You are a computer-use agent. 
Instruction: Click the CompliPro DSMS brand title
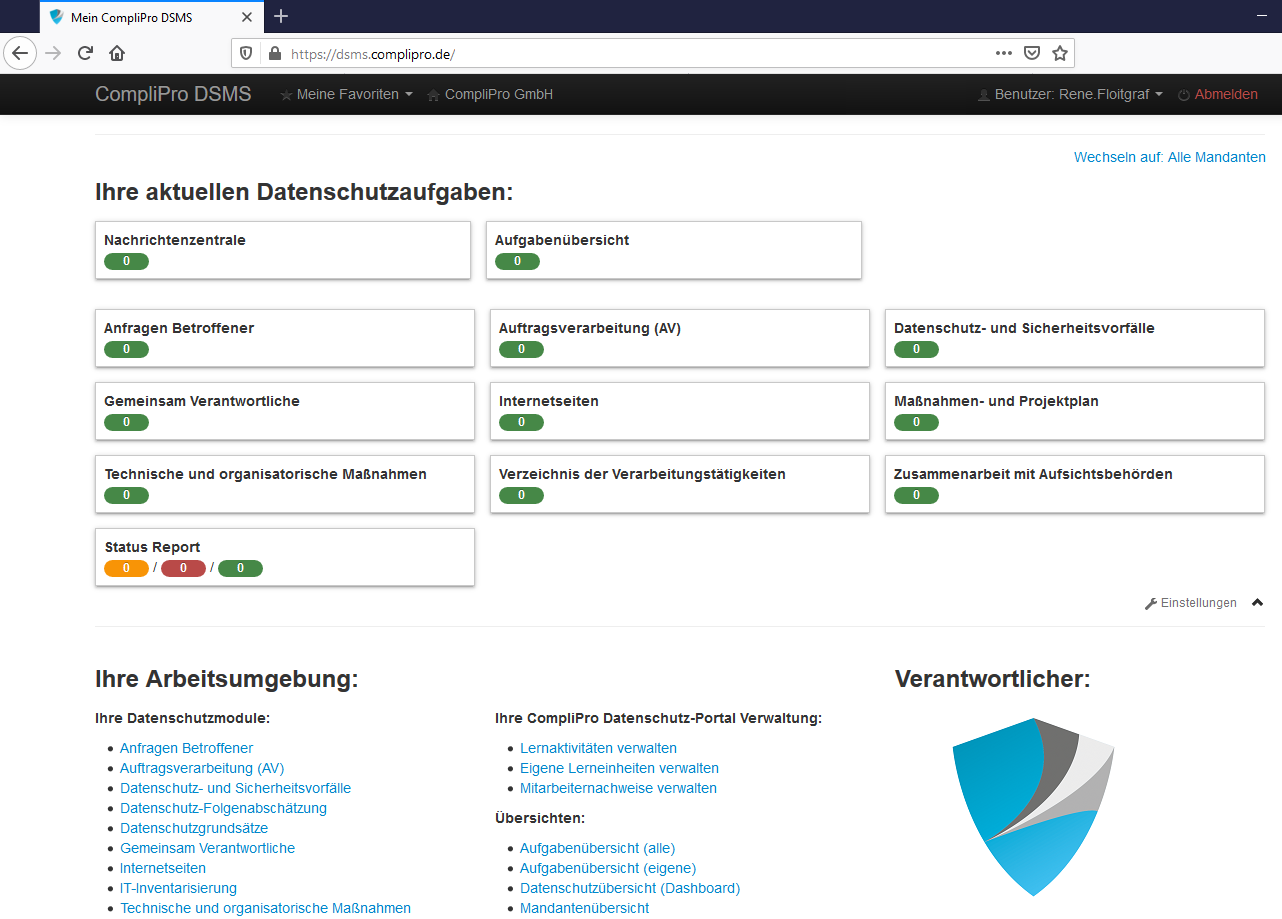click(x=173, y=94)
